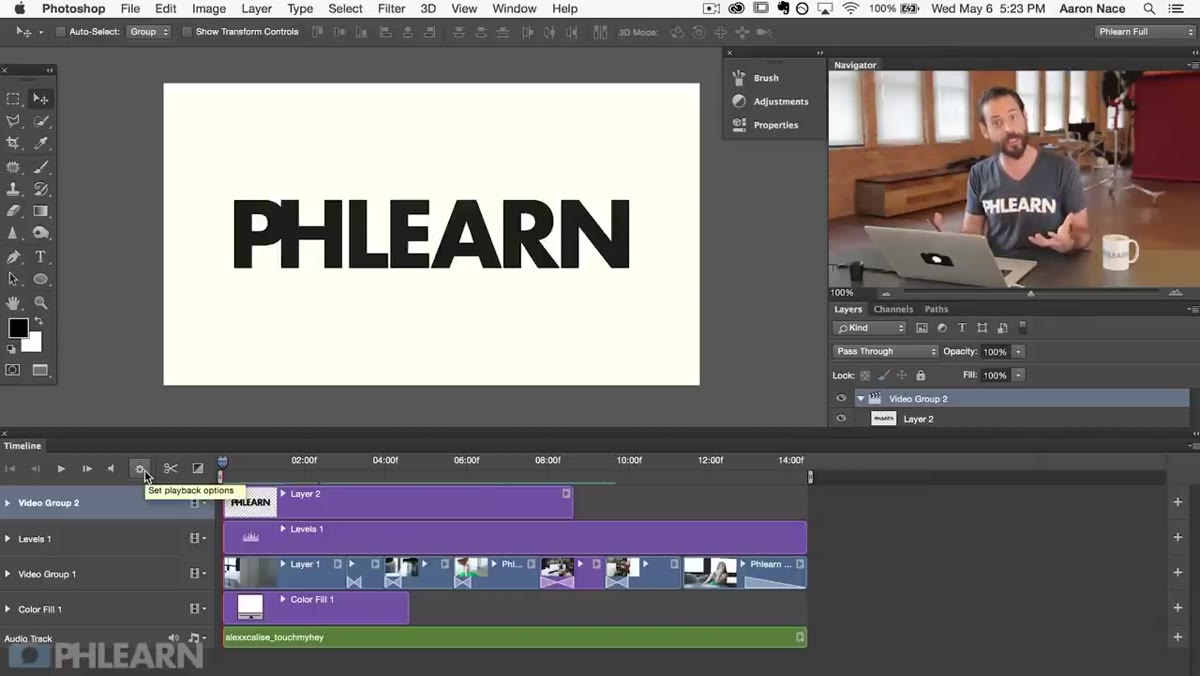The image size is (1200, 676).
Task: Open the Window menu
Action: point(514,9)
